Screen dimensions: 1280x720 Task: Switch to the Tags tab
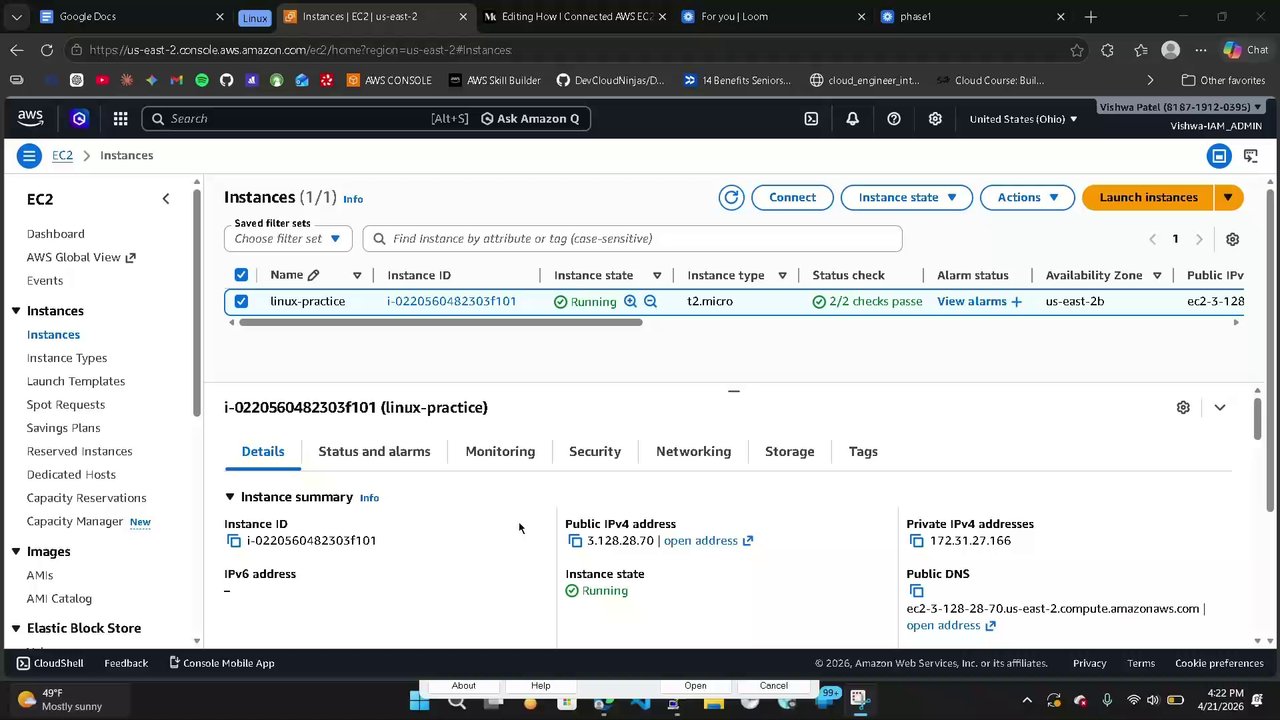point(863,451)
